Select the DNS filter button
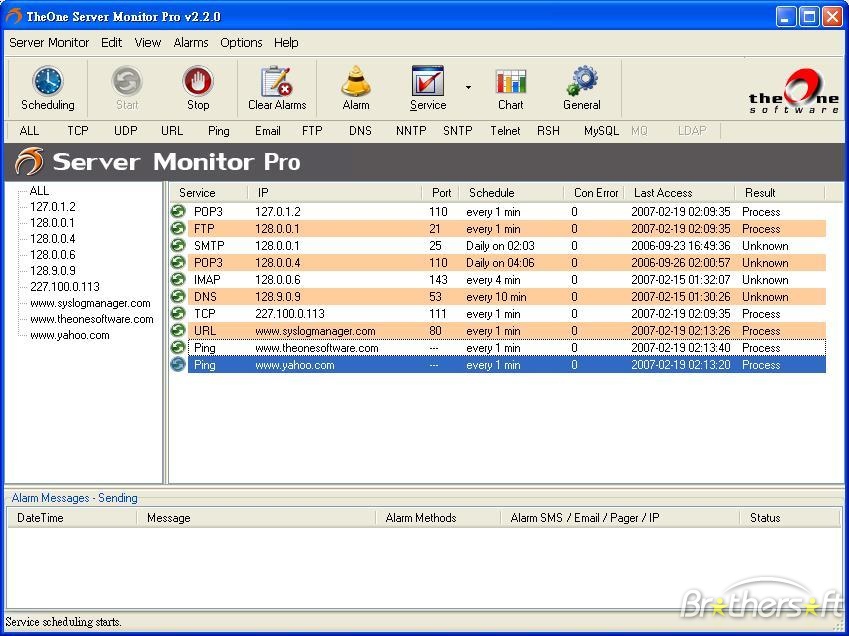This screenshot has width=849, height=636. (x=360, y=131)
